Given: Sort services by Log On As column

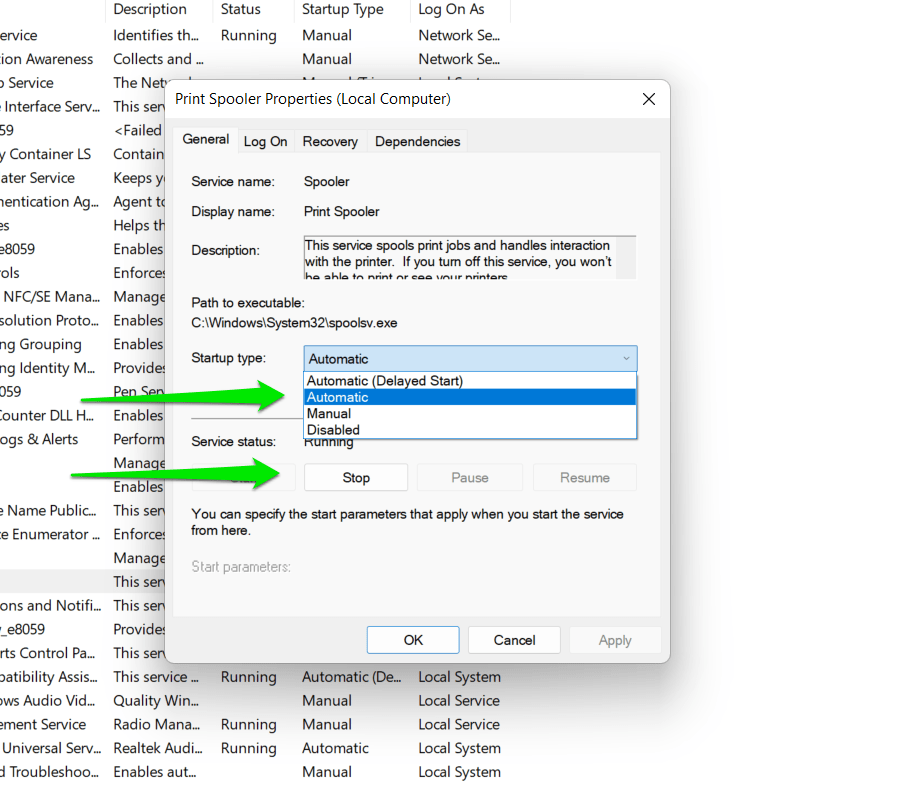Looking at the screenshot, I should (451, 9).
